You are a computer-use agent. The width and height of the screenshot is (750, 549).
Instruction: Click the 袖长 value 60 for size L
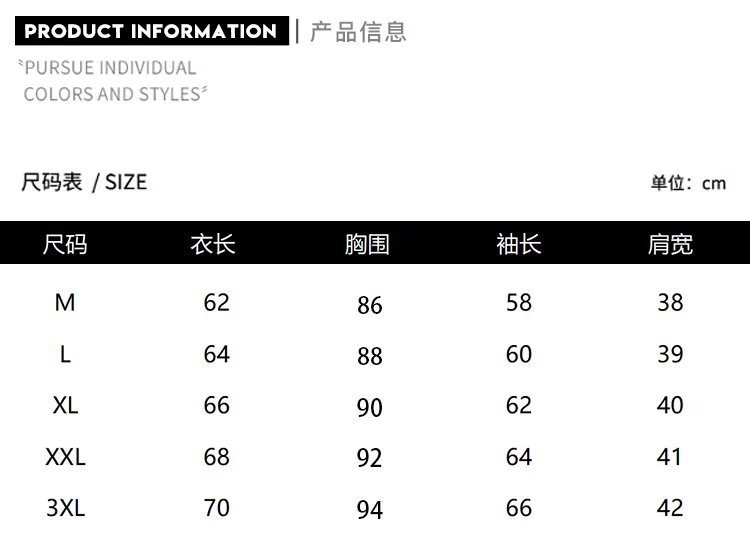coord(519,354)
